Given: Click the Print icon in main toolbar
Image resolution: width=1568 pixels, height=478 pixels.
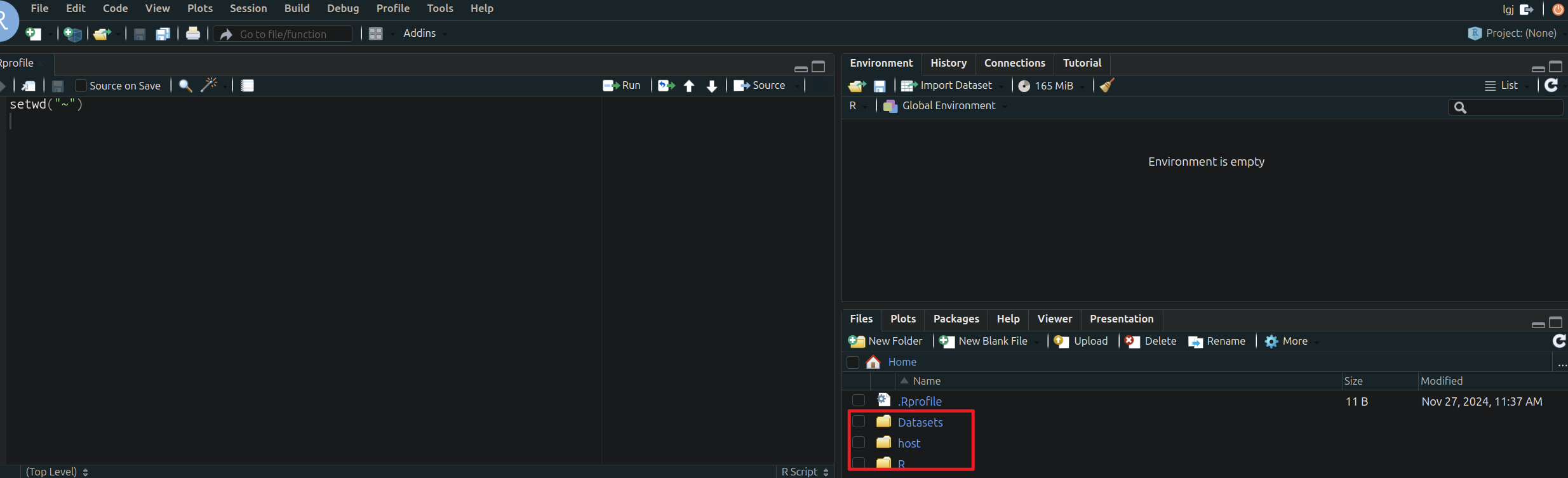Looking at the screenshot, I should tap(193, 34).
